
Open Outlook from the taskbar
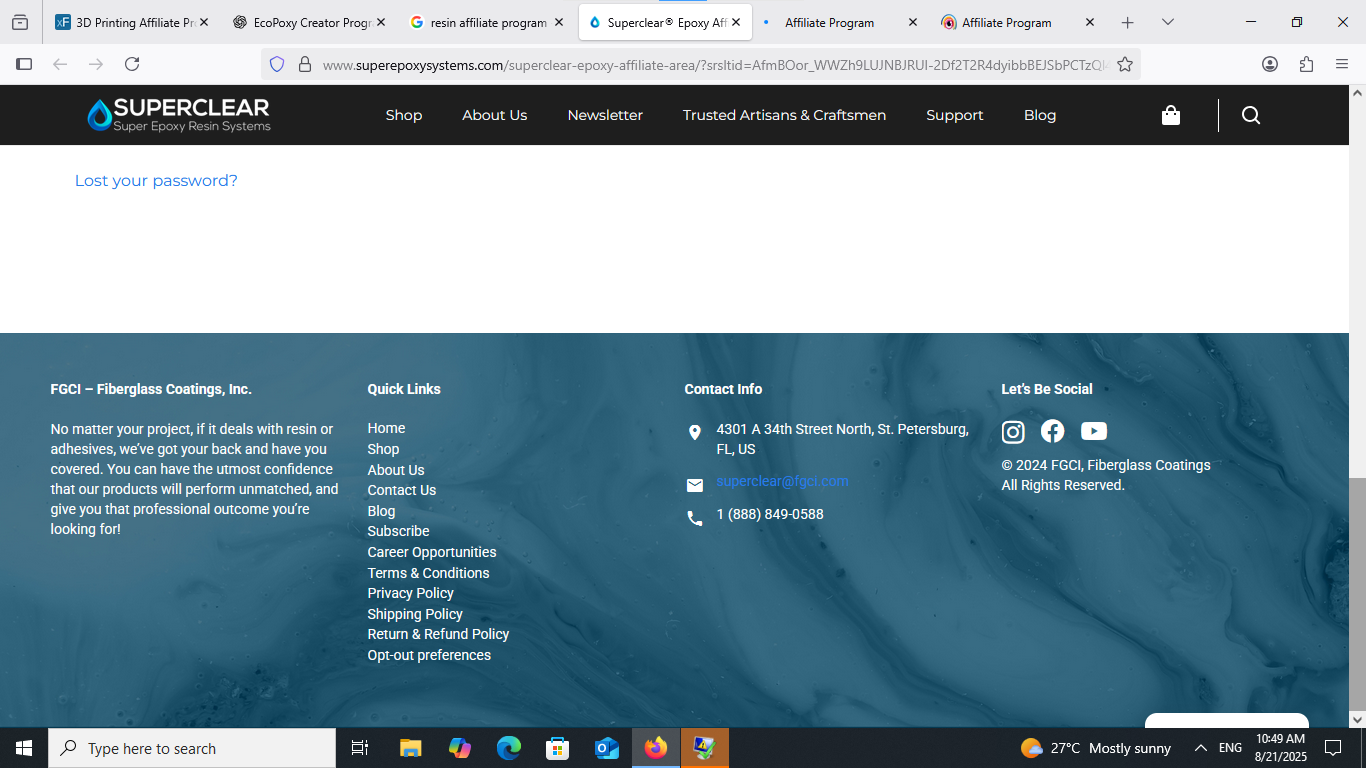tap(607, 748)
